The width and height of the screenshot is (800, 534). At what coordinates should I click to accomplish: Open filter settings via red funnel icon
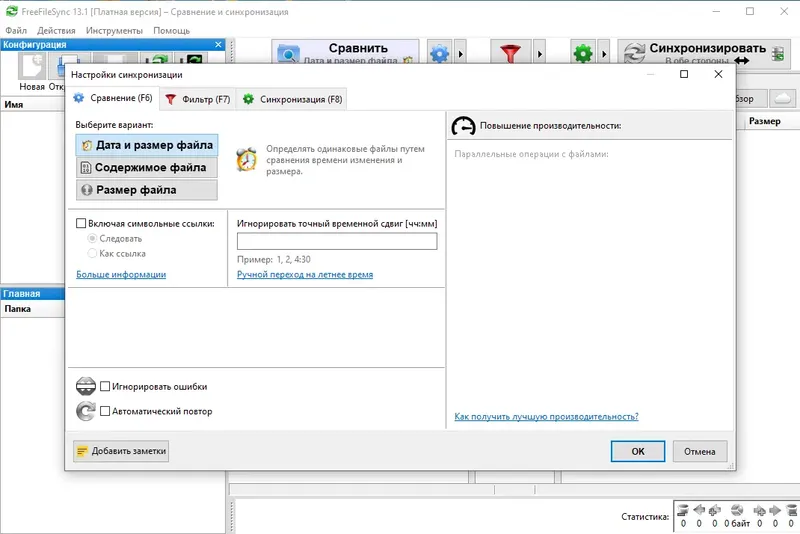pyautogui.click(x=511, y=53)
